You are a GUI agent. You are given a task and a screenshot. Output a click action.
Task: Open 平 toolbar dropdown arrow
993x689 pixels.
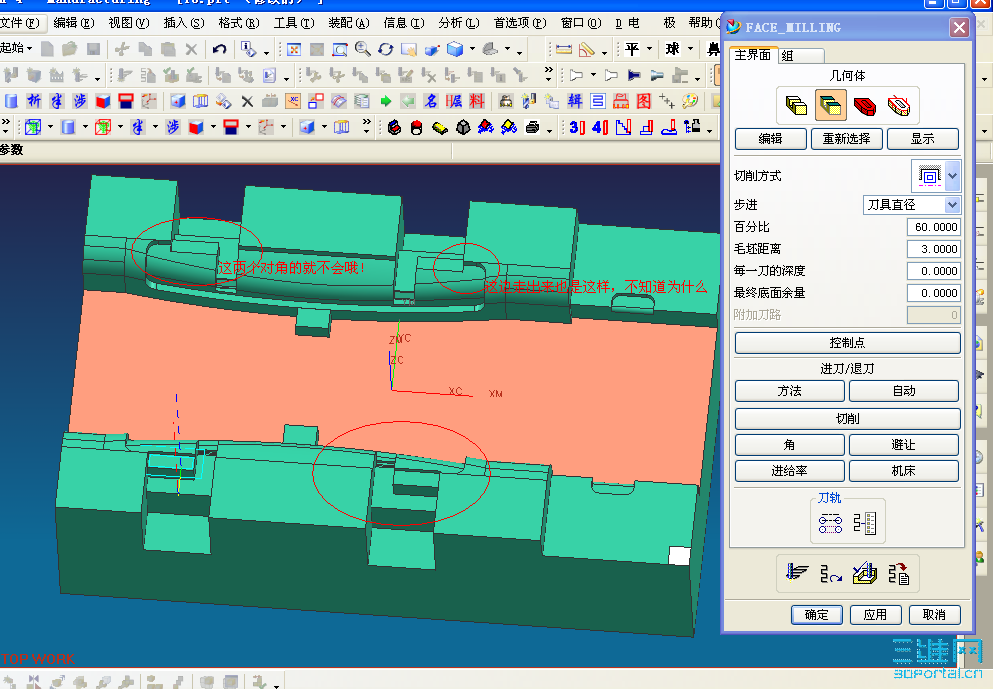649,49
